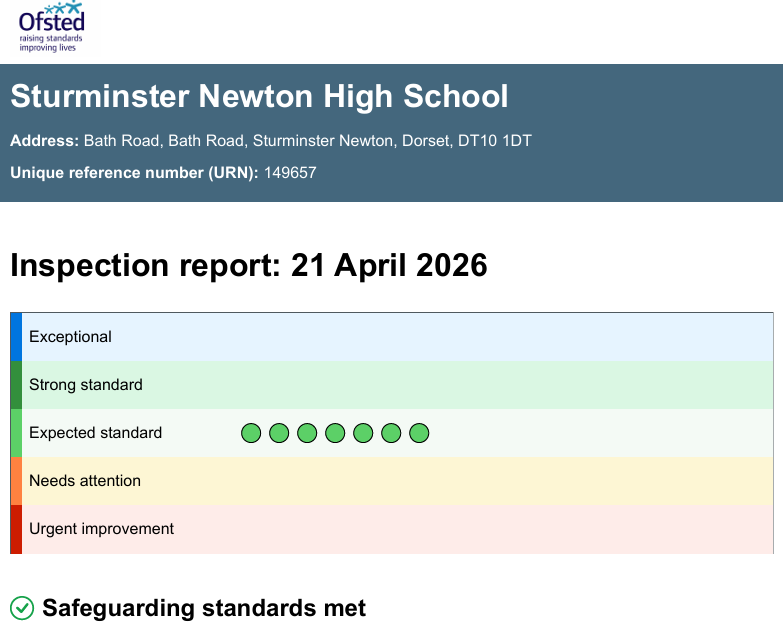Select the Exceptional grade row
The width and height of the screenshot is (783, 633).
point(392,337)
